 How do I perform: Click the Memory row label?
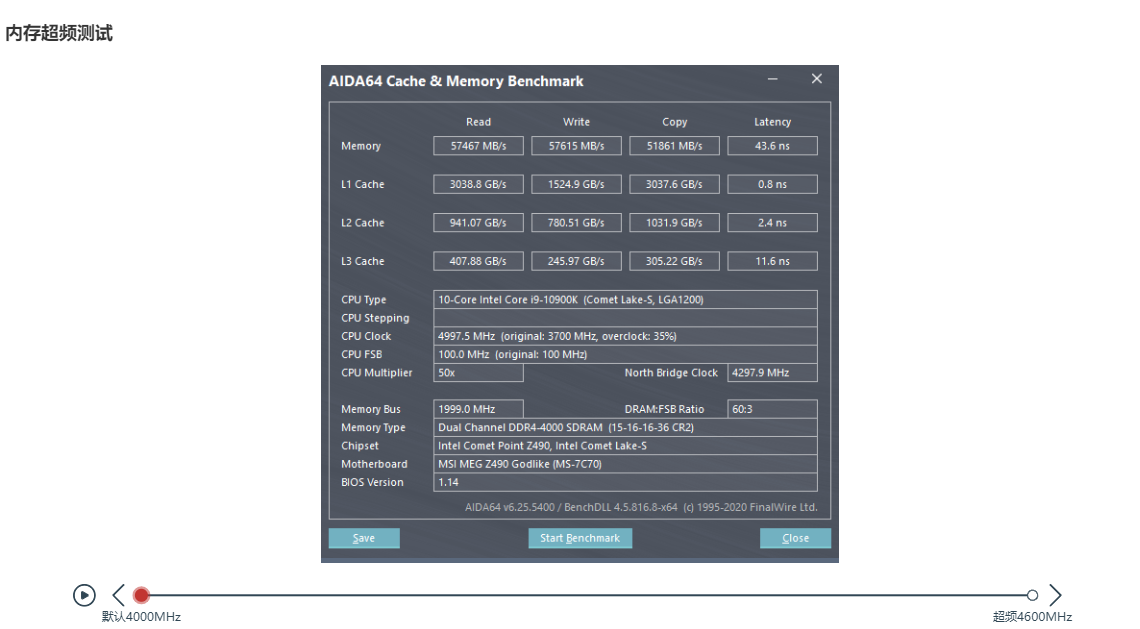[x=361, y=146]
